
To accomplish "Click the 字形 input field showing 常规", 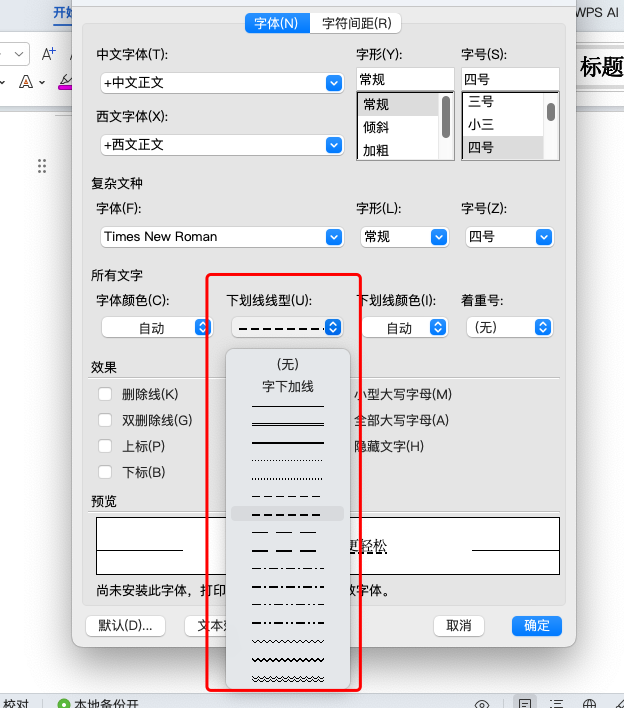I will (x=405, y=79).
